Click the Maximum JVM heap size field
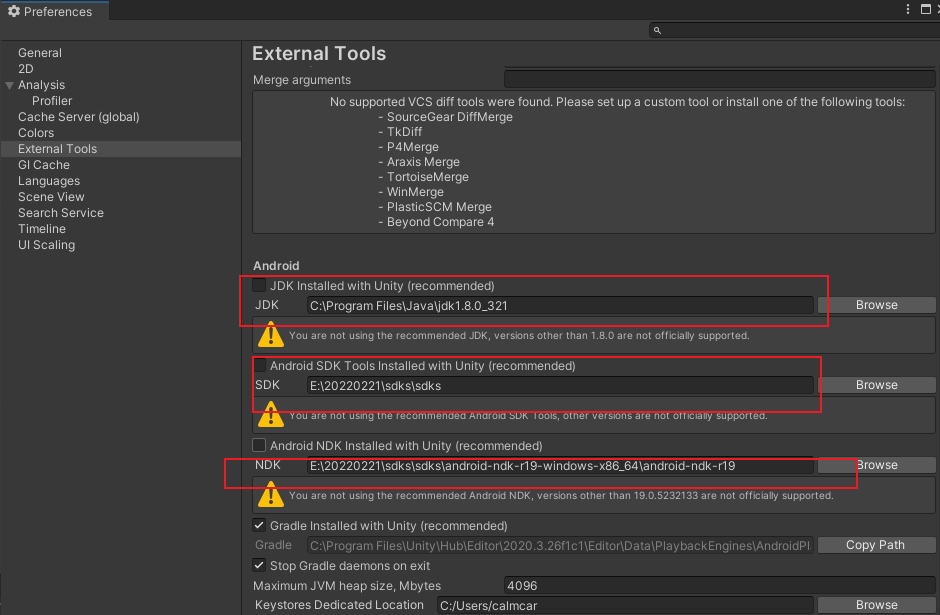 (x=719, y=586)
